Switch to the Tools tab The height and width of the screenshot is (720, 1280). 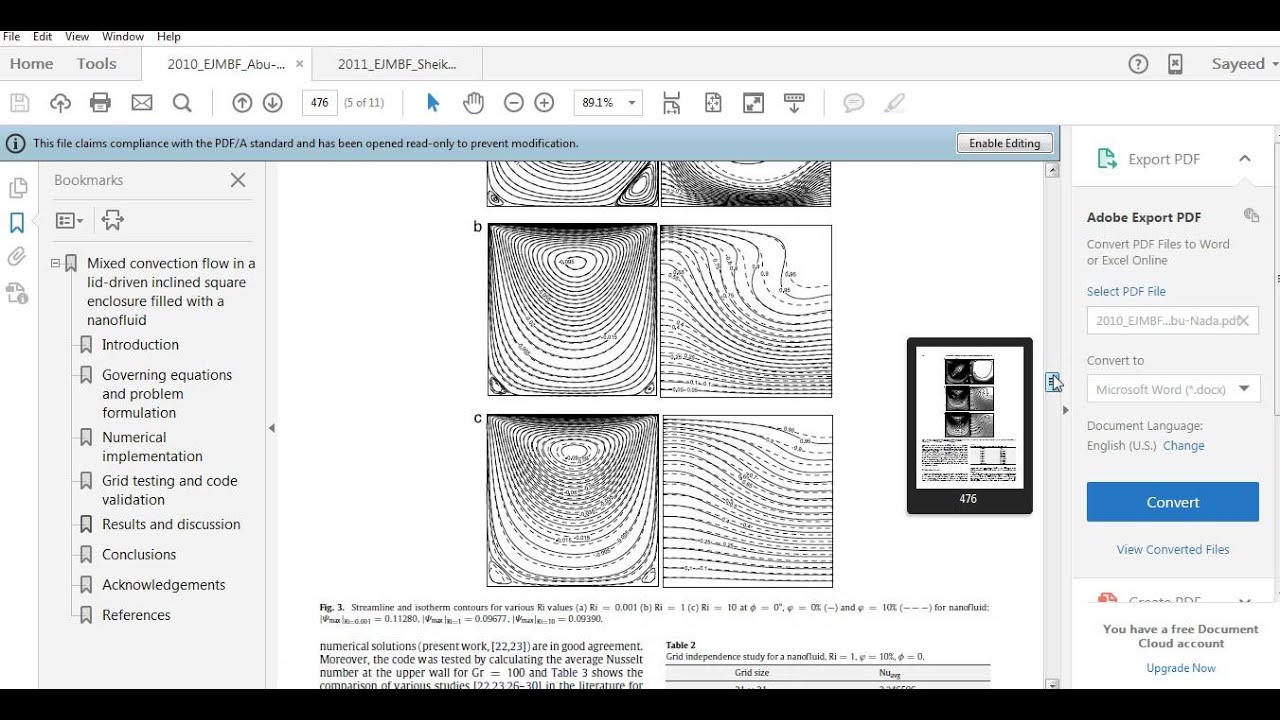coord(97,63)
